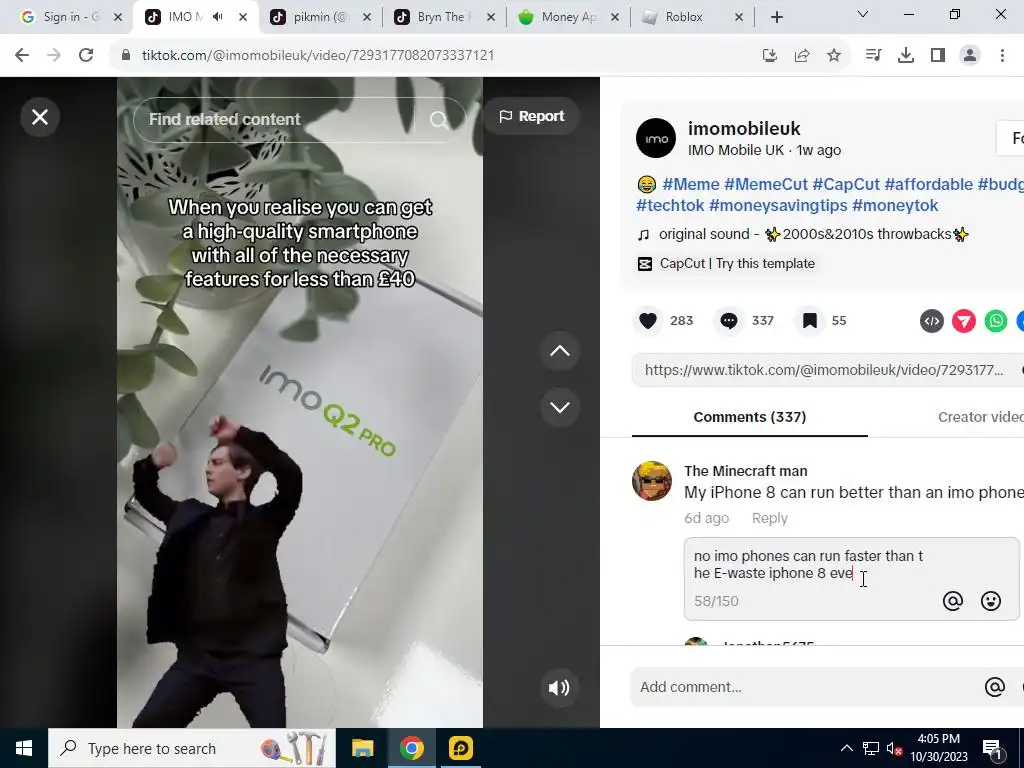The image size is (1024, 768).
Task: Click inside the reply text box
Action: pos(810,565)
